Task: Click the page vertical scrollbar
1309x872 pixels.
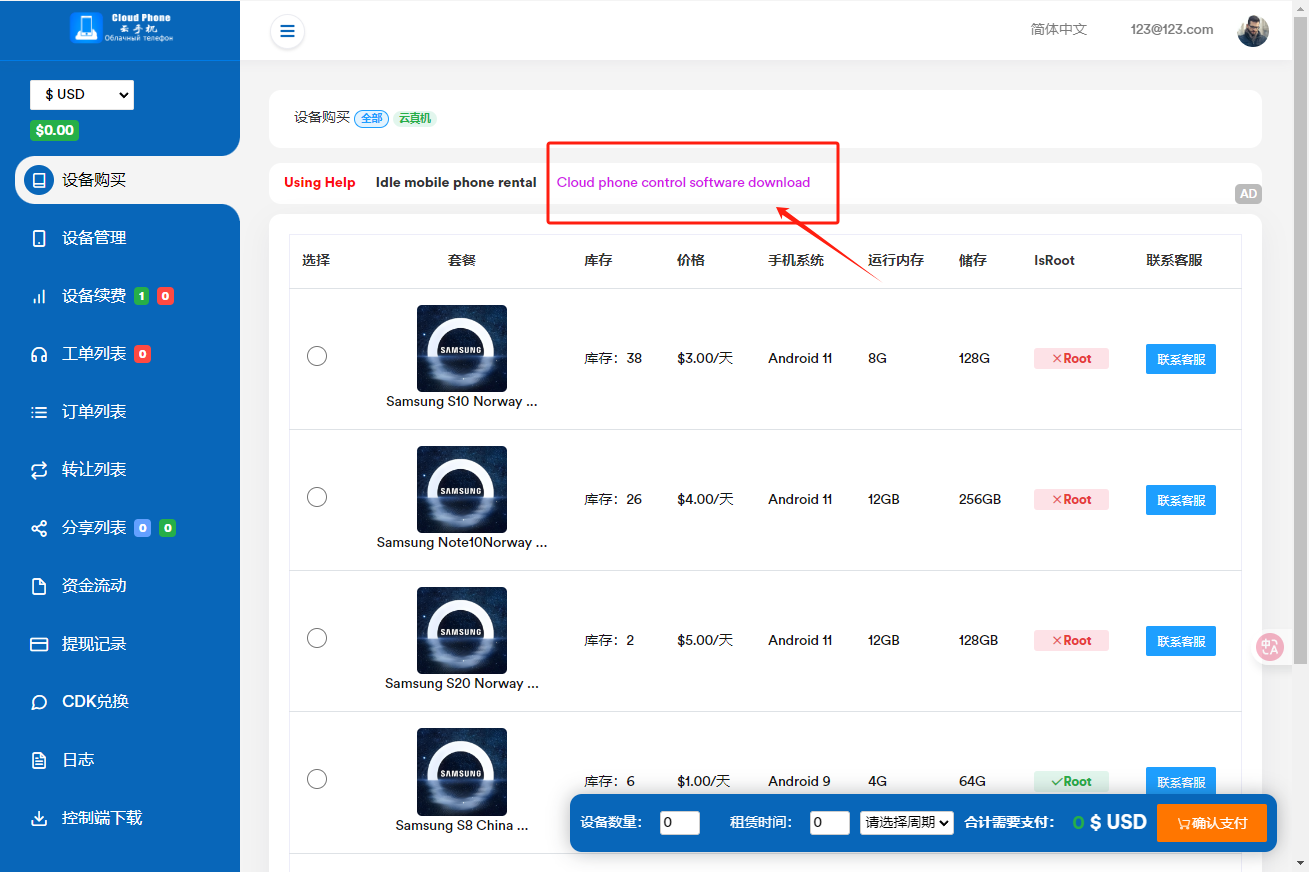Action: click(1301, 340)
